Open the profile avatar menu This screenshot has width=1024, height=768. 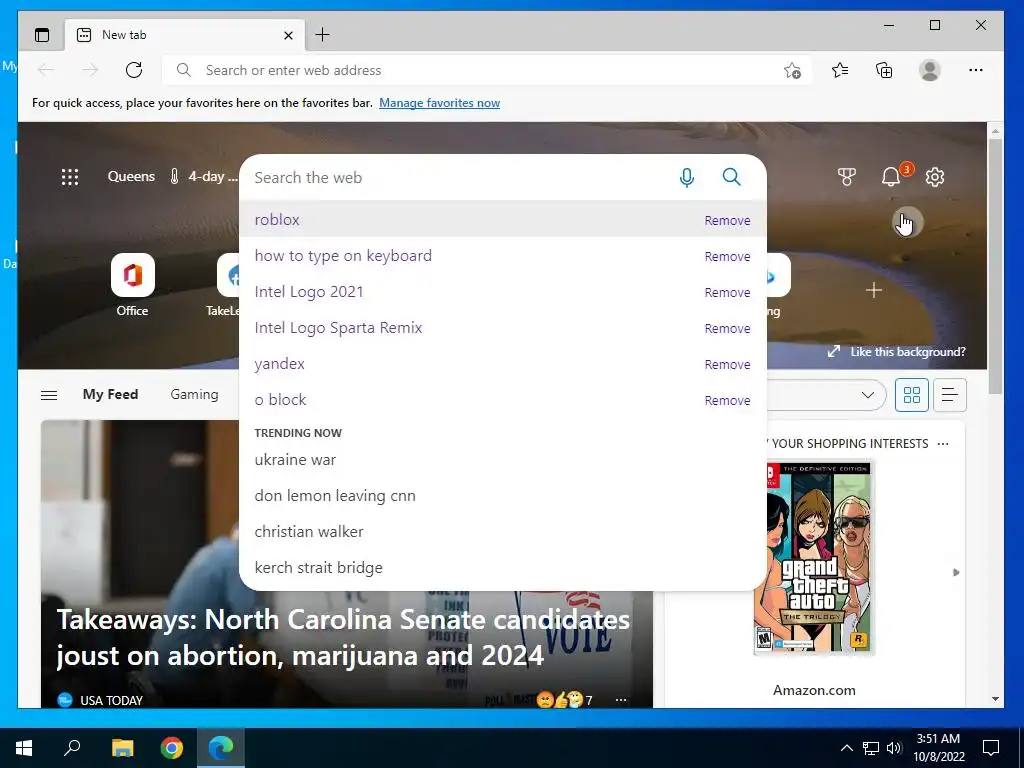point(929,70)
